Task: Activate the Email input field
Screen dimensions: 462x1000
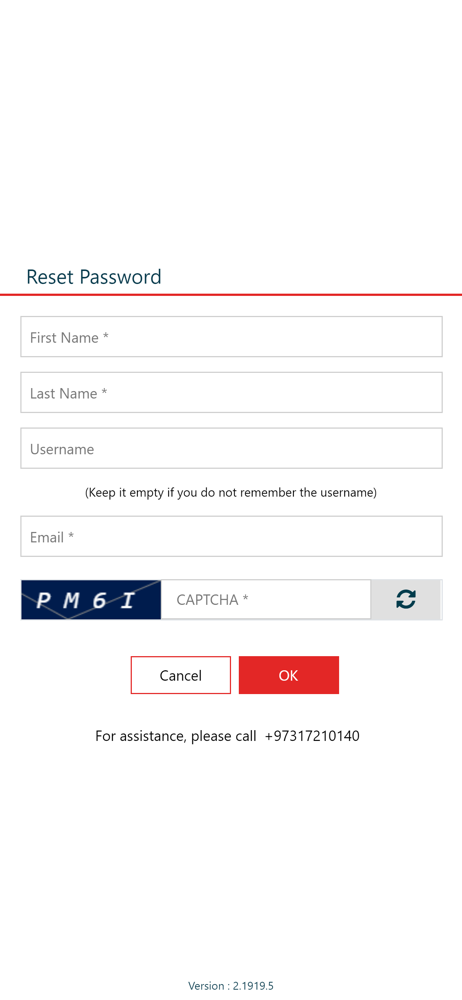Action: coord(231,536)
